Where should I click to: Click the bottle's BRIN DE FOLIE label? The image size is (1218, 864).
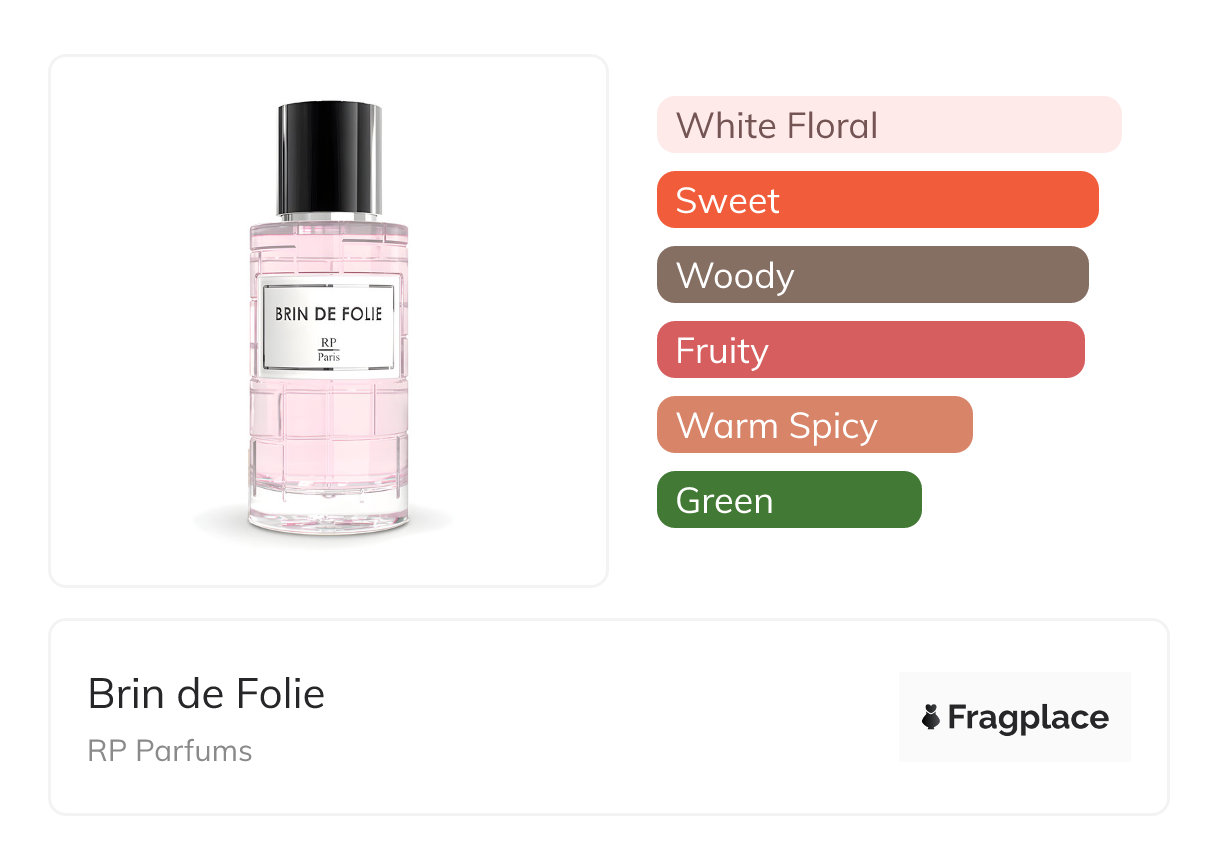pos(329,314)
